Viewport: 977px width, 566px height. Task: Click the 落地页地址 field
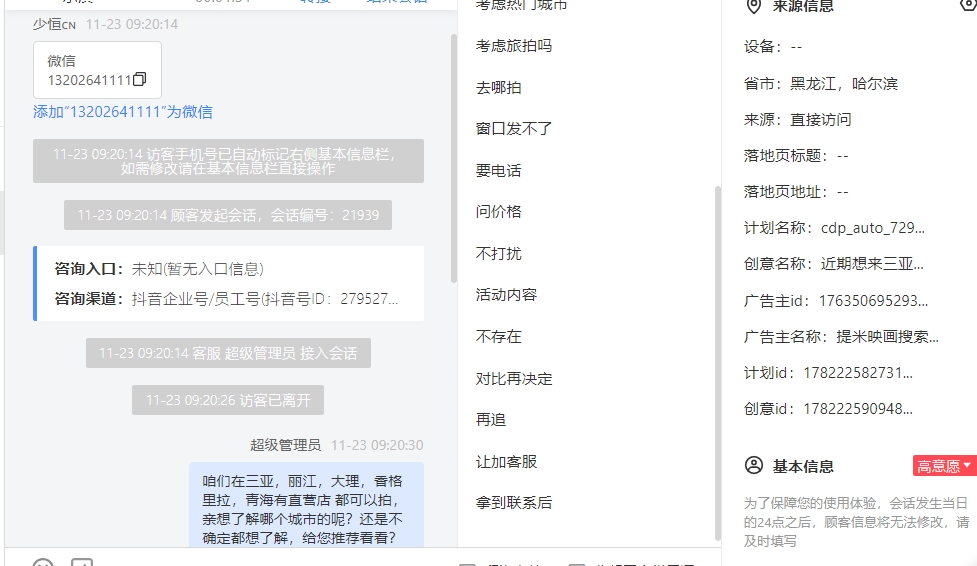pyautogui.click(x=796, y=192)
